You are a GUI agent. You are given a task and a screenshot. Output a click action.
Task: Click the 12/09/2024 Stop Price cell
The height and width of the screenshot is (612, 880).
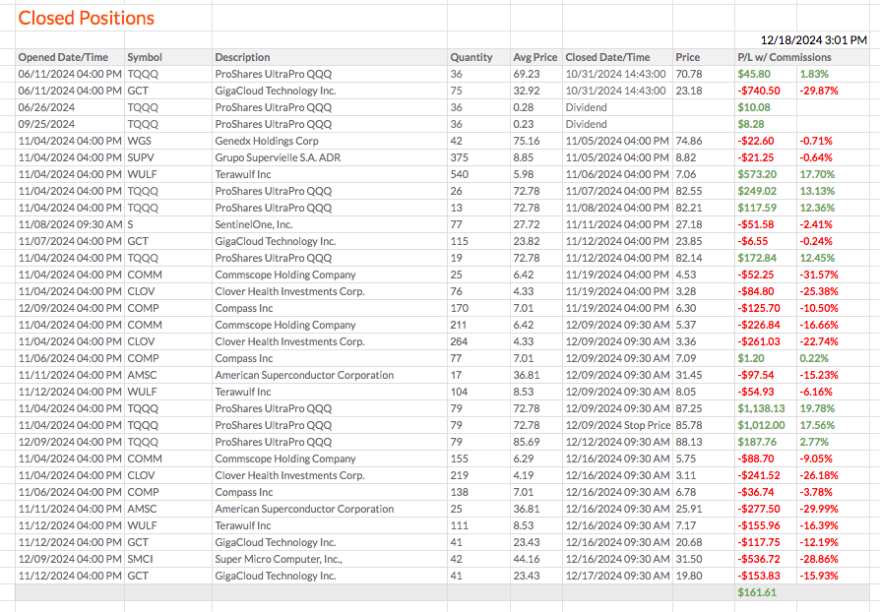[618, 426]
